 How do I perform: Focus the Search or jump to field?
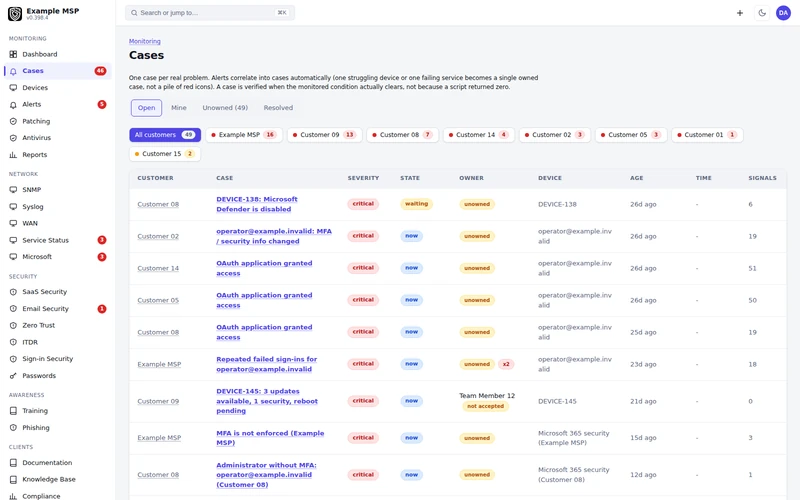coord(210,13)
